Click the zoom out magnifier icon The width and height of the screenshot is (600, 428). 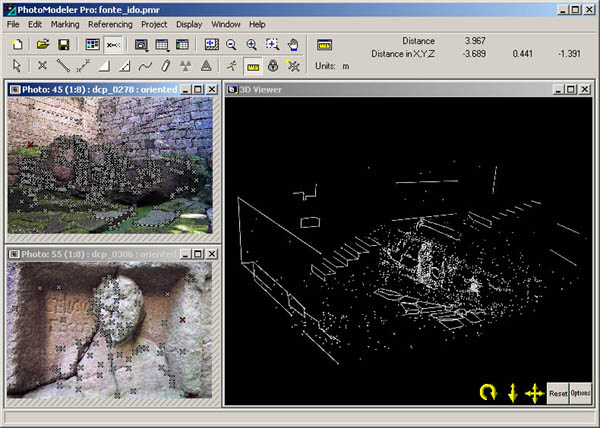pyautogui.click(x=231, y=45)
